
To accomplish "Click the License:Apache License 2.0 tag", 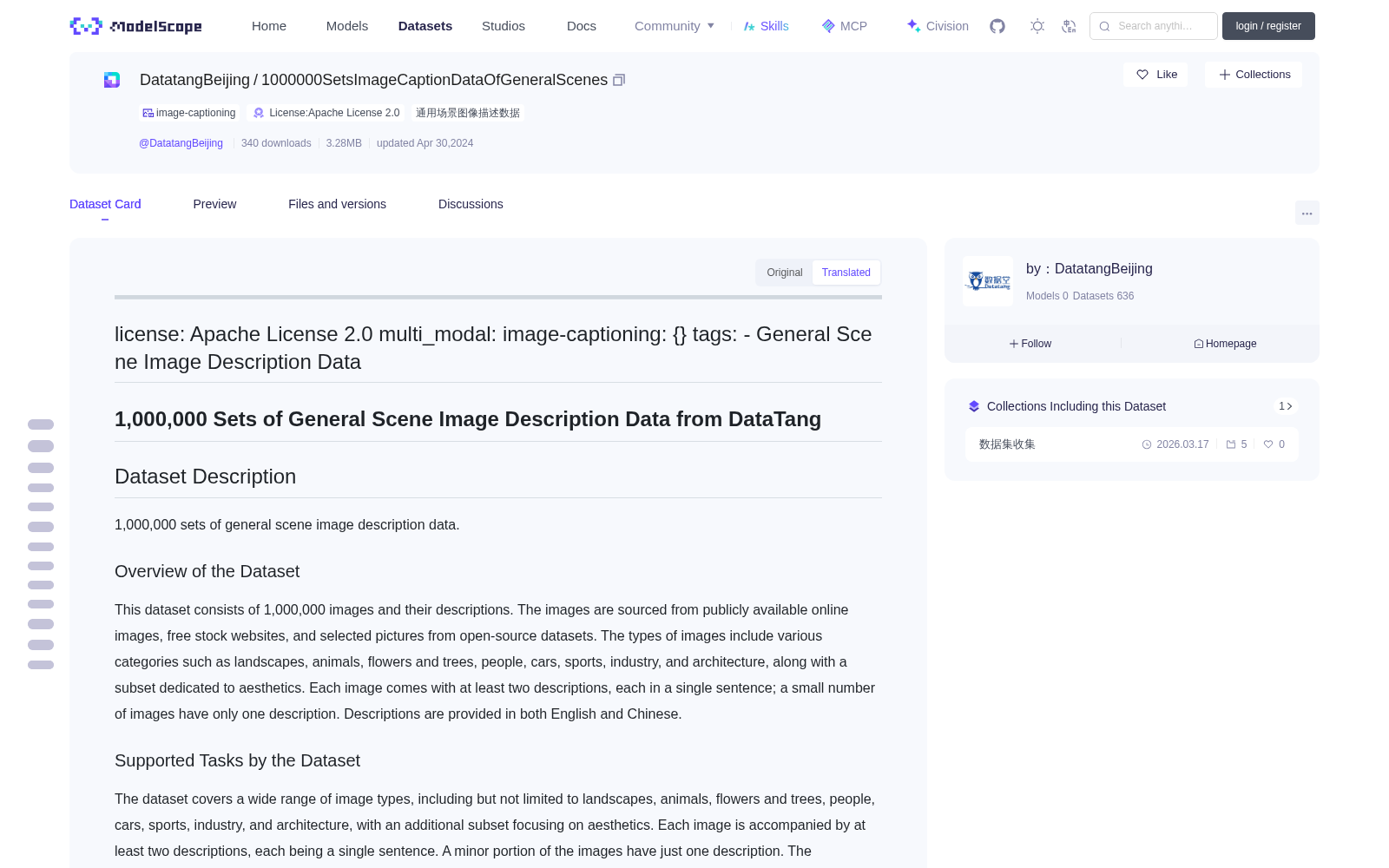I will pyautogui.click(x=326, y=113).
